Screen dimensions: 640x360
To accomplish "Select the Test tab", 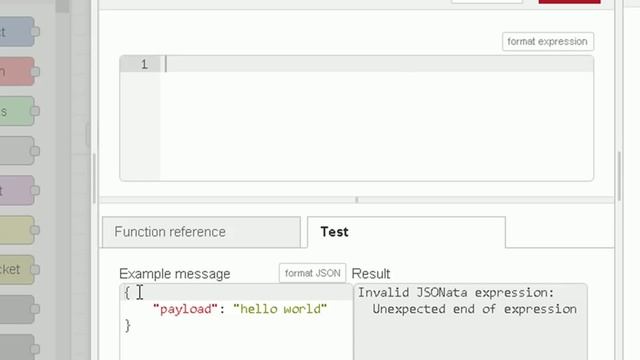I will (x=406, y=232).
